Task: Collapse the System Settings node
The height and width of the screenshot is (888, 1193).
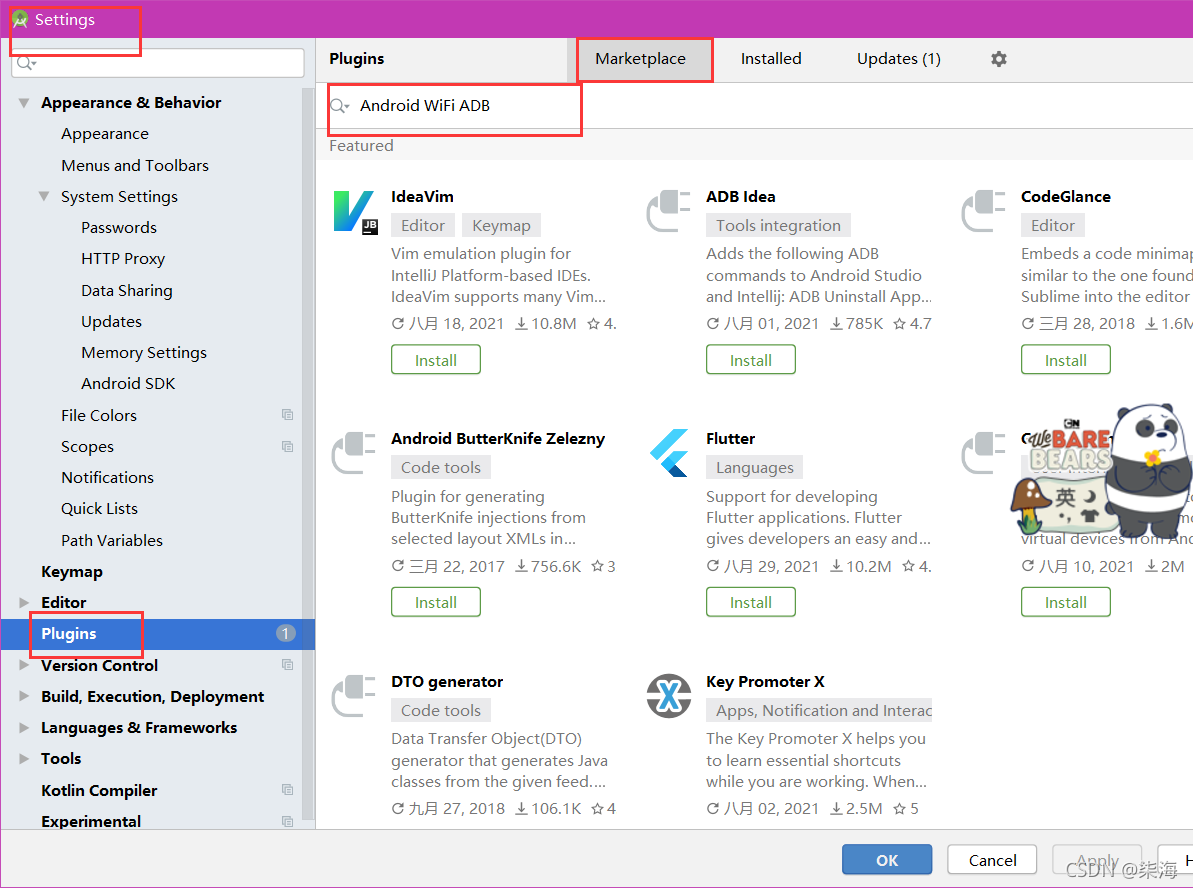Action: coord(44,196)
